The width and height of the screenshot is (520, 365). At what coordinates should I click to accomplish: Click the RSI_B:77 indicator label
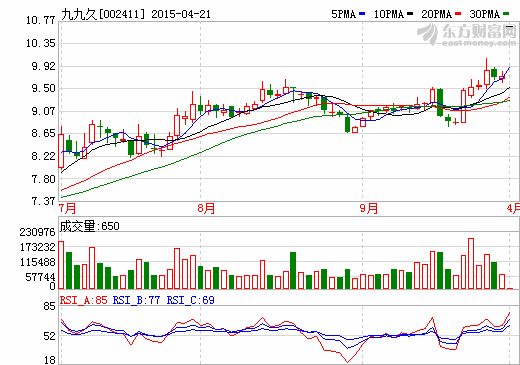point(136,300)
